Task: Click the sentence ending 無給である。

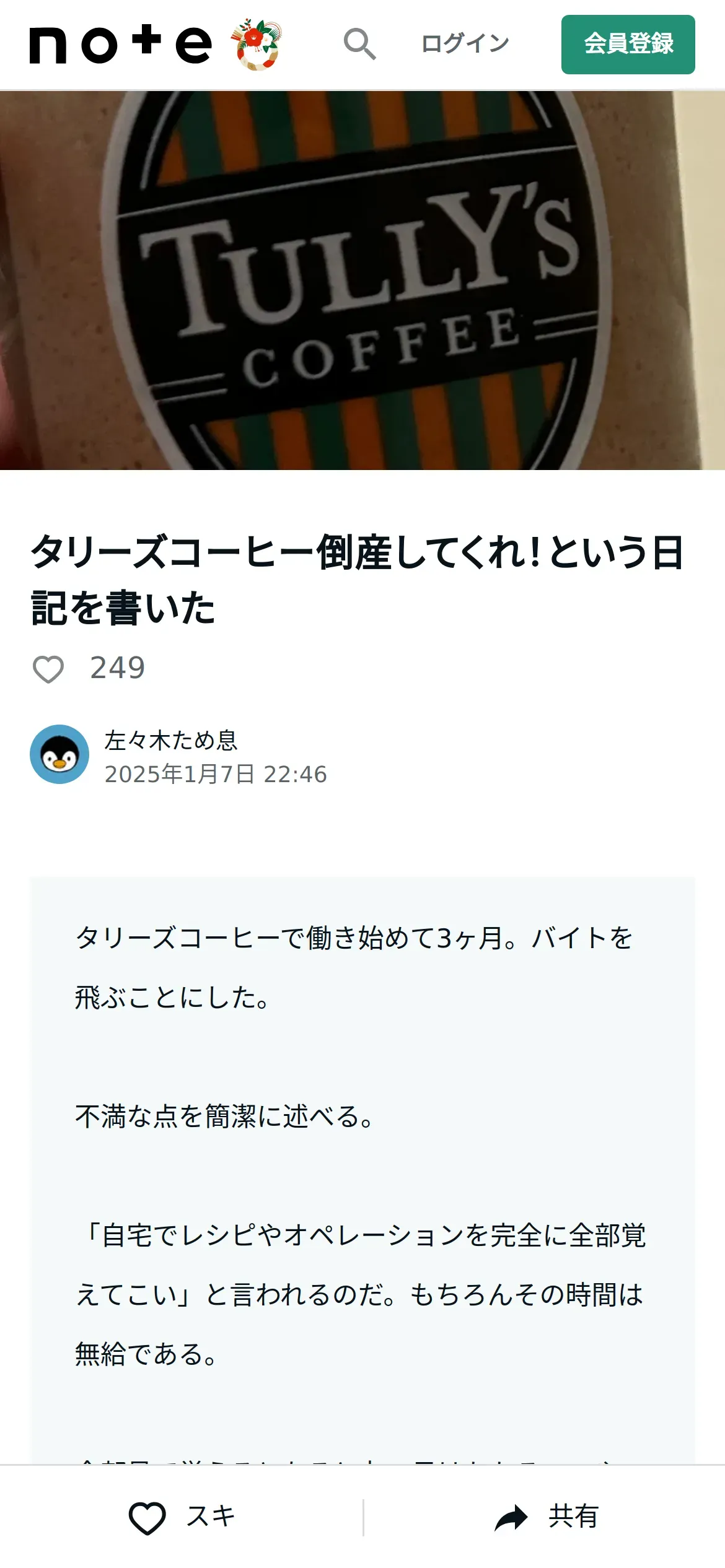Action: (146, 1354)
